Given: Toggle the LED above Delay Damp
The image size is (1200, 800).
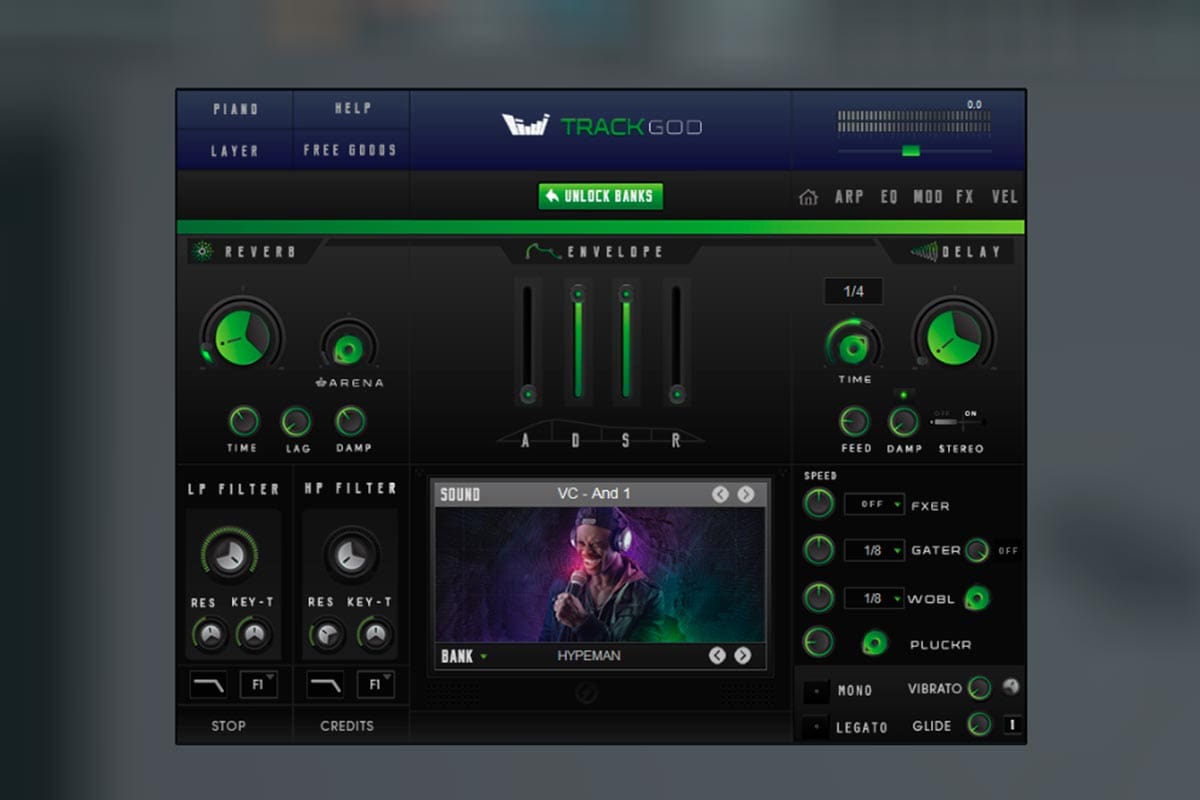Looking at the screenshot, I should pos(902,394).
